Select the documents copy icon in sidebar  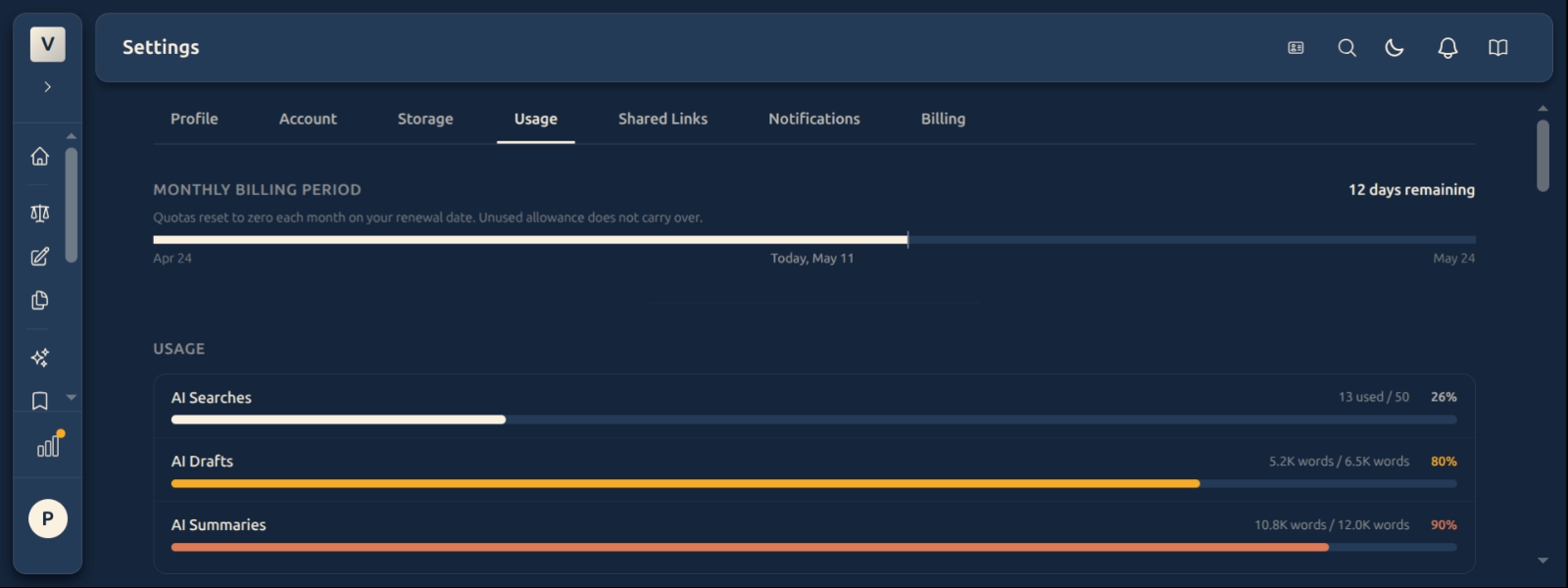tap(39, 301)
